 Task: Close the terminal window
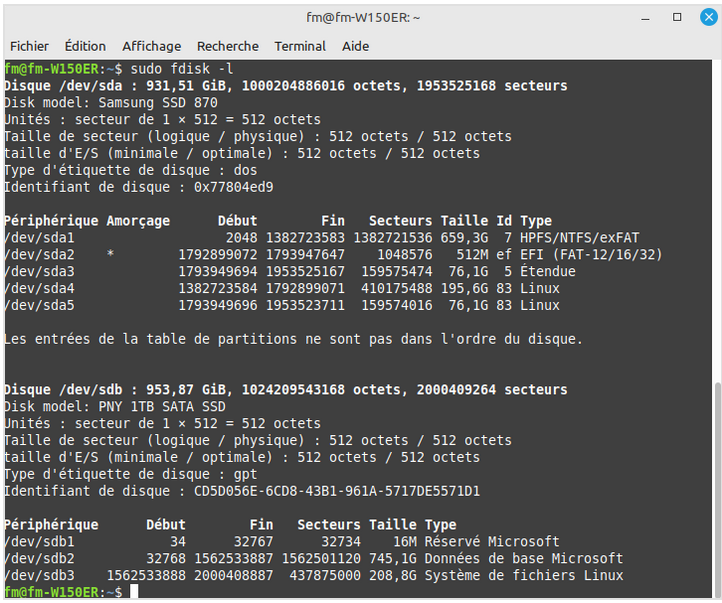tap(709, 17)
